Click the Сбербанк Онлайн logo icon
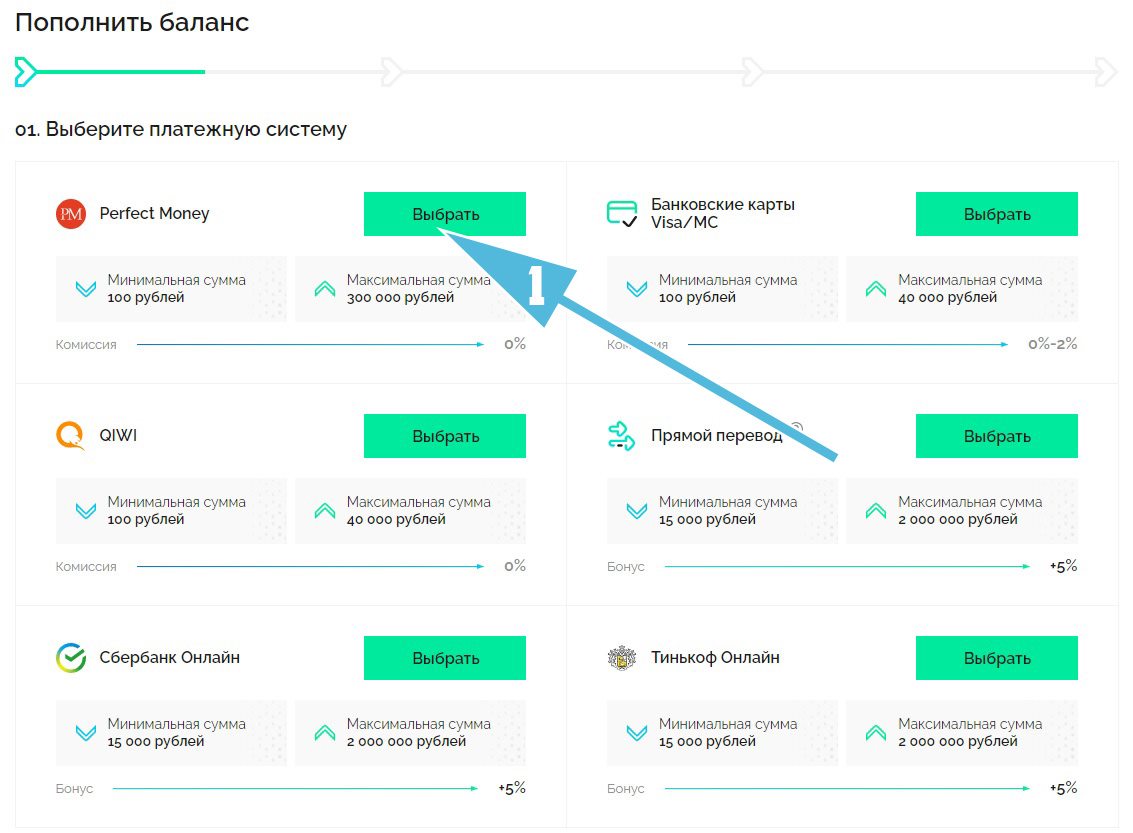Screen dimensions: 1133x833 click(x=71, y=657)
